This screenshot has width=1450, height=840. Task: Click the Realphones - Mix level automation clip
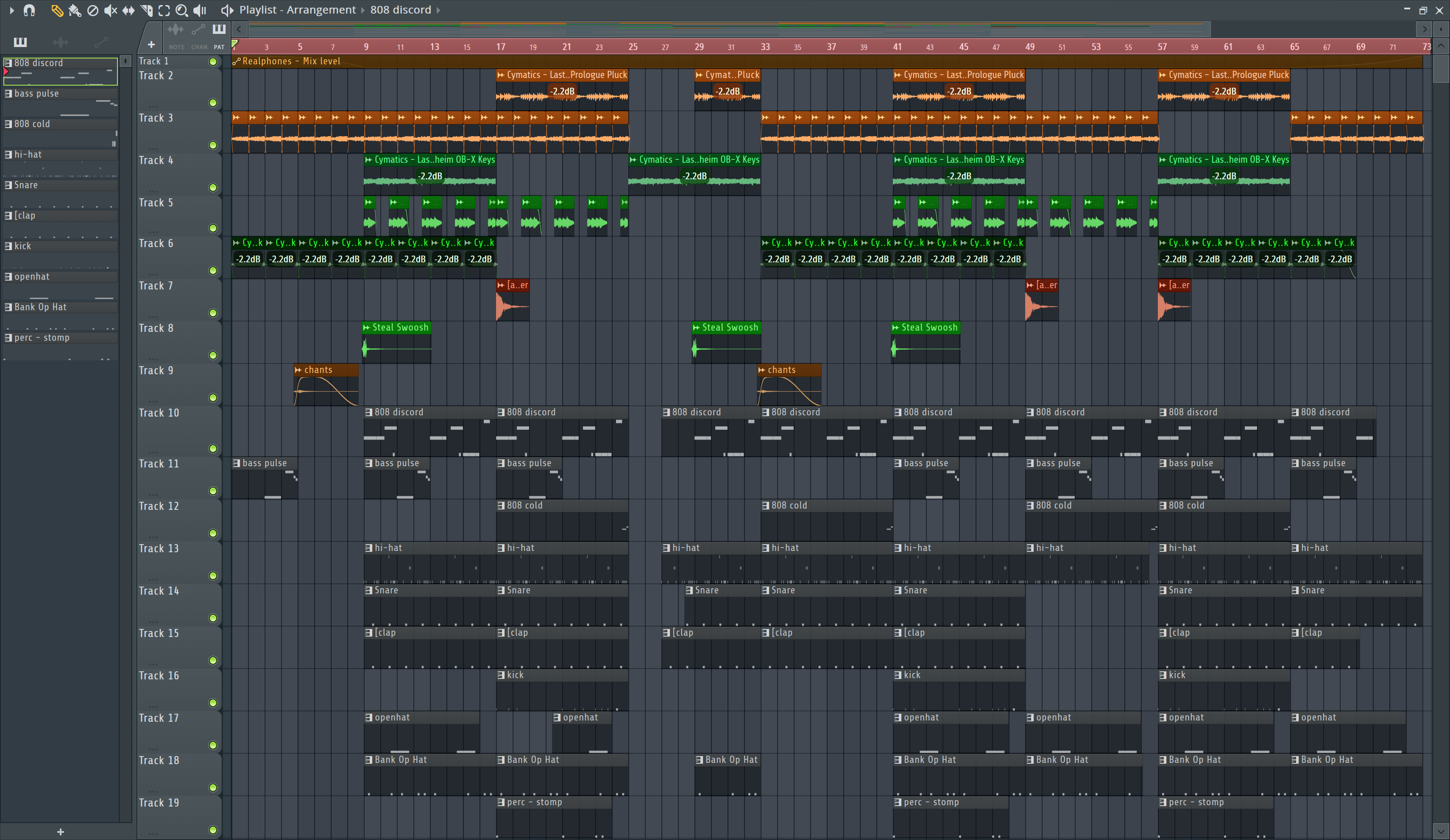coord(827,61)
